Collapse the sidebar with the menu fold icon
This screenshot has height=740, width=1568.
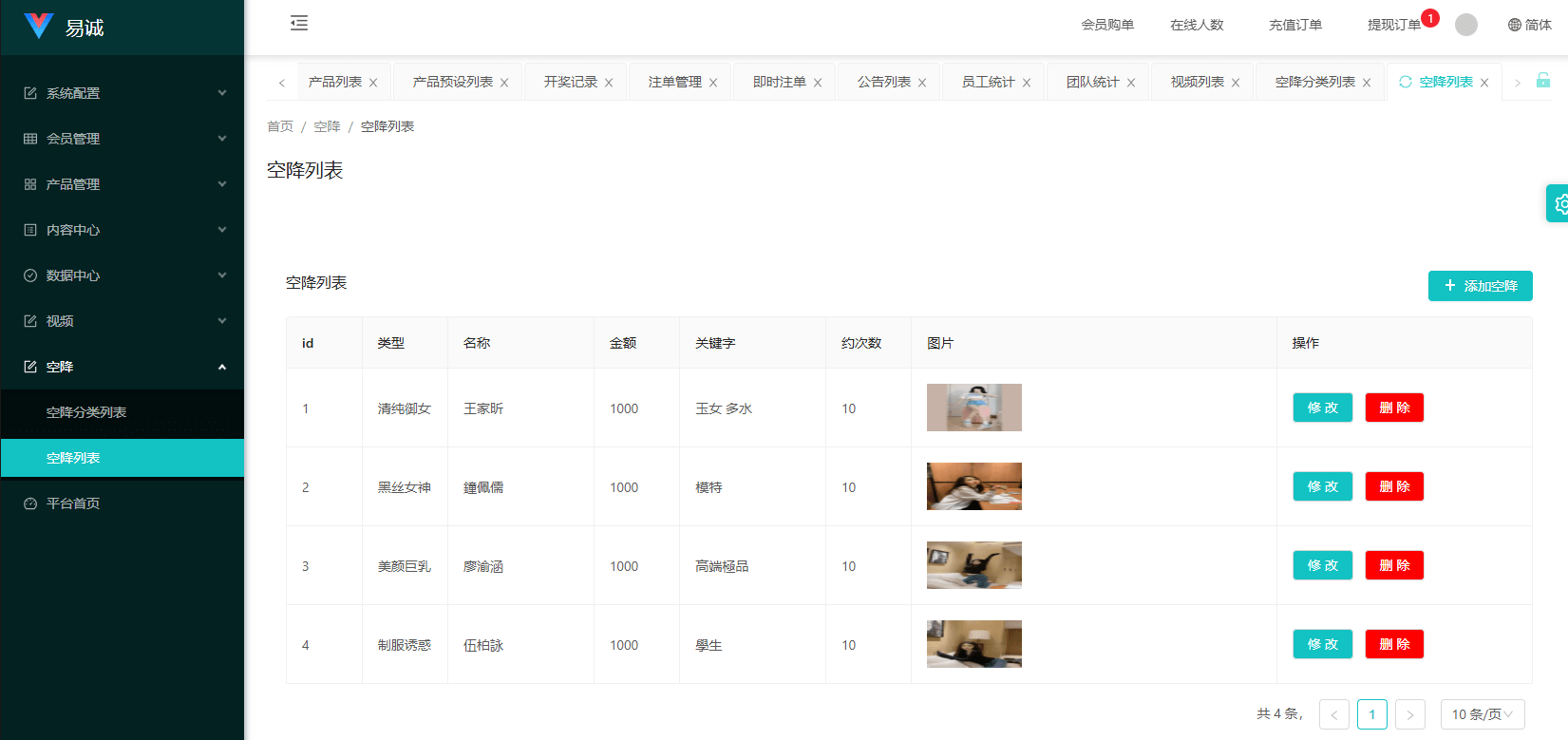point(299,24)
